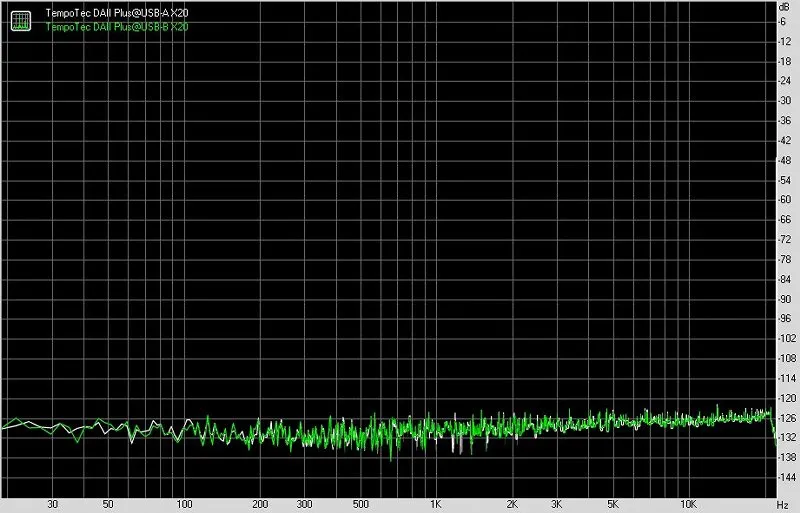Select the white TempoTec DAII Plus@USB-A X20 legend
The height and width of the screenshot is (513, 800).
pos(117,13)
